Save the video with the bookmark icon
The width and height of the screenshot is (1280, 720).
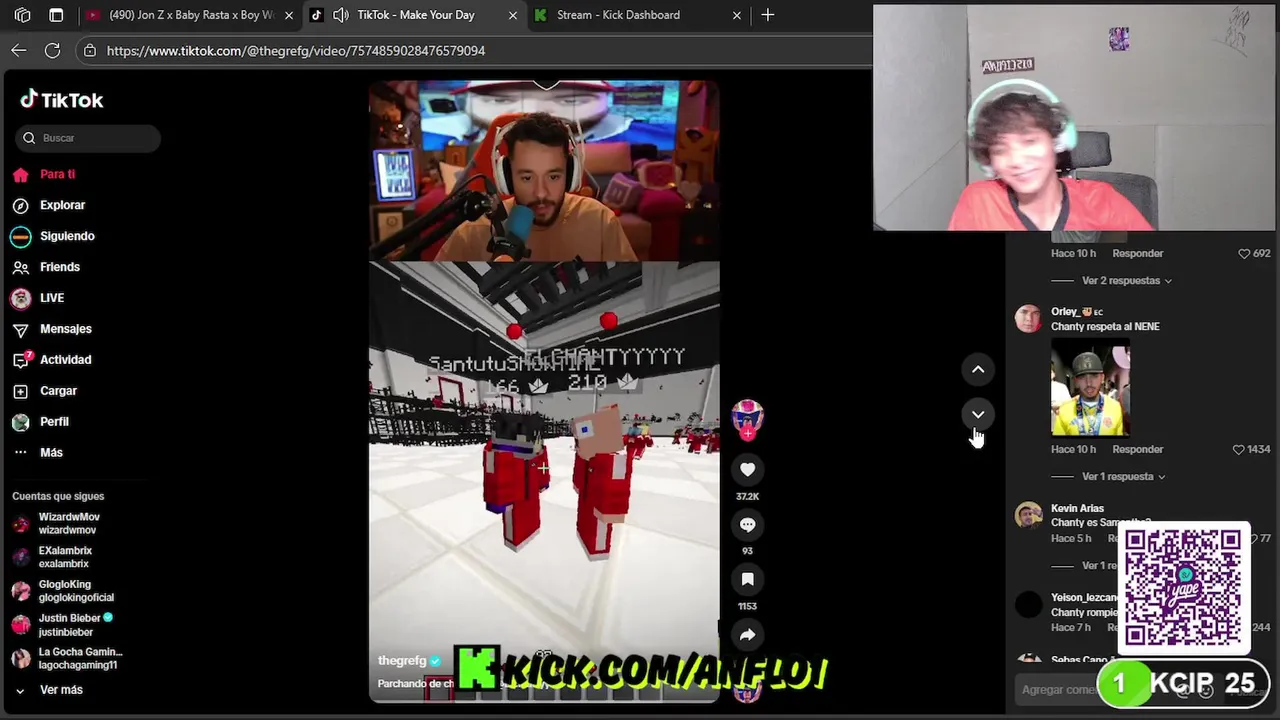point(747,579)
